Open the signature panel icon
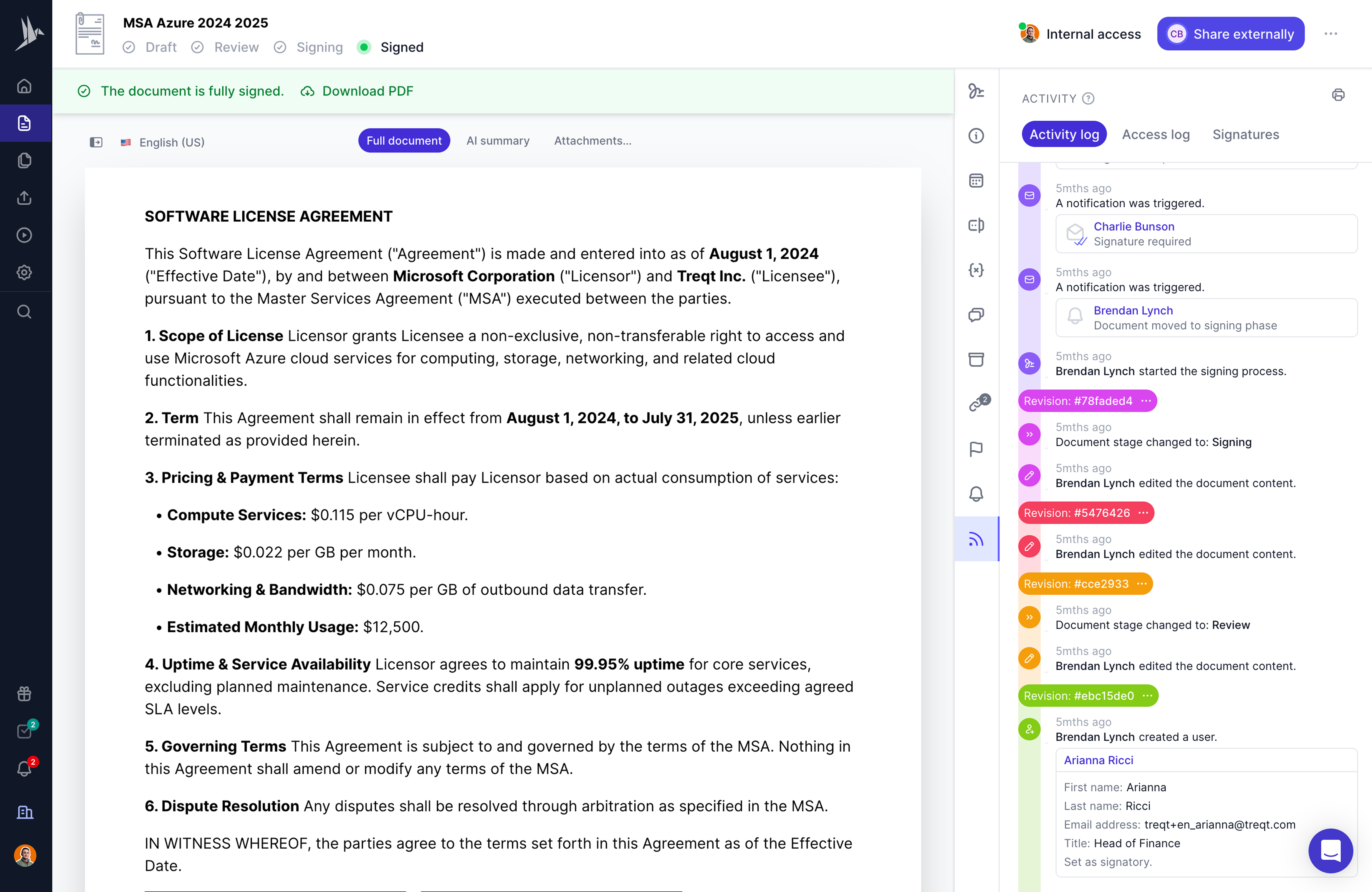This screenshot has width=1372, height=892. click(976, 91)
